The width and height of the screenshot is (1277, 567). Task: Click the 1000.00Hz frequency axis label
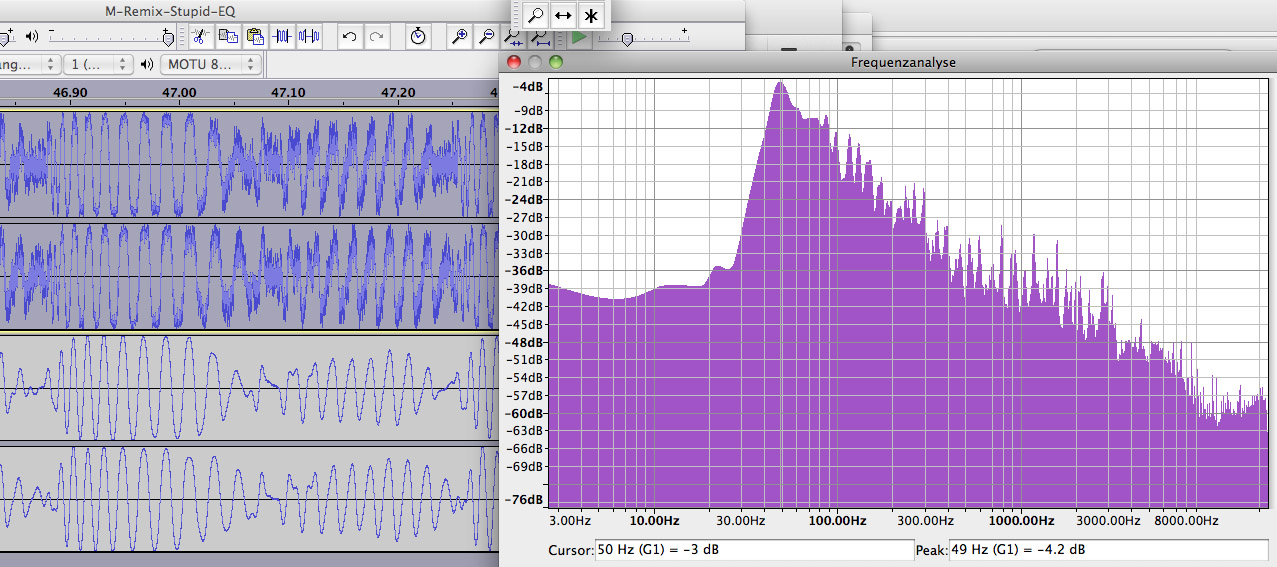coord(1021,521)
